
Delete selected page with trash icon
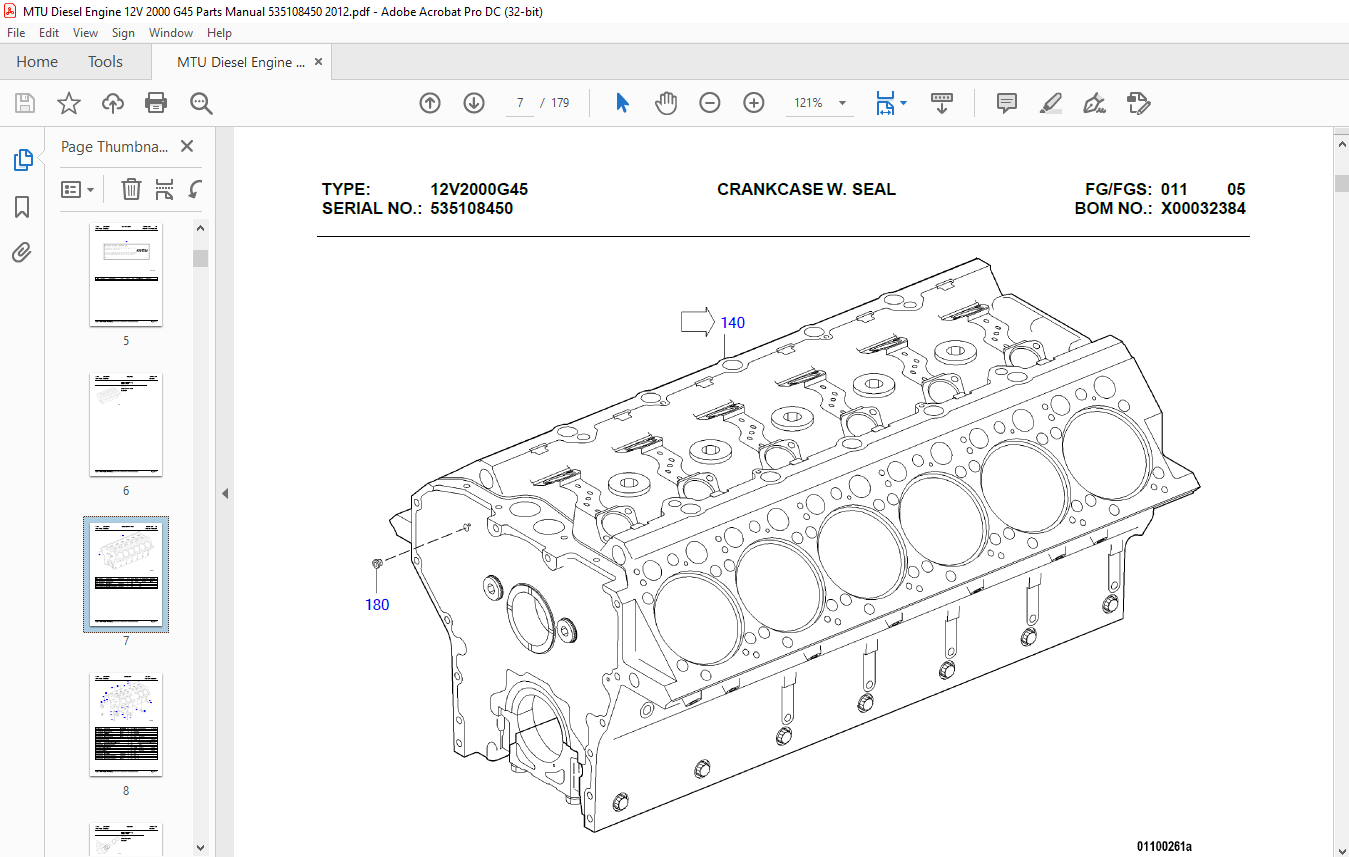pyautogui.click(x=131, y=189)
